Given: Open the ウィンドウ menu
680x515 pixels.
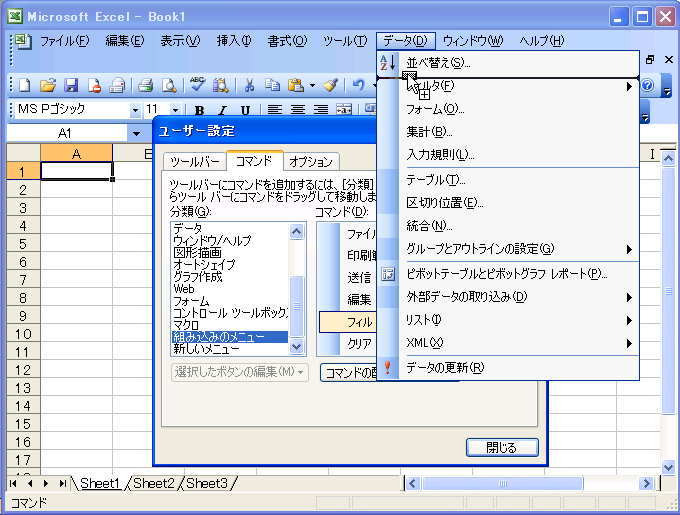Looking at the screenshot, I should click(x=473, y=41).
